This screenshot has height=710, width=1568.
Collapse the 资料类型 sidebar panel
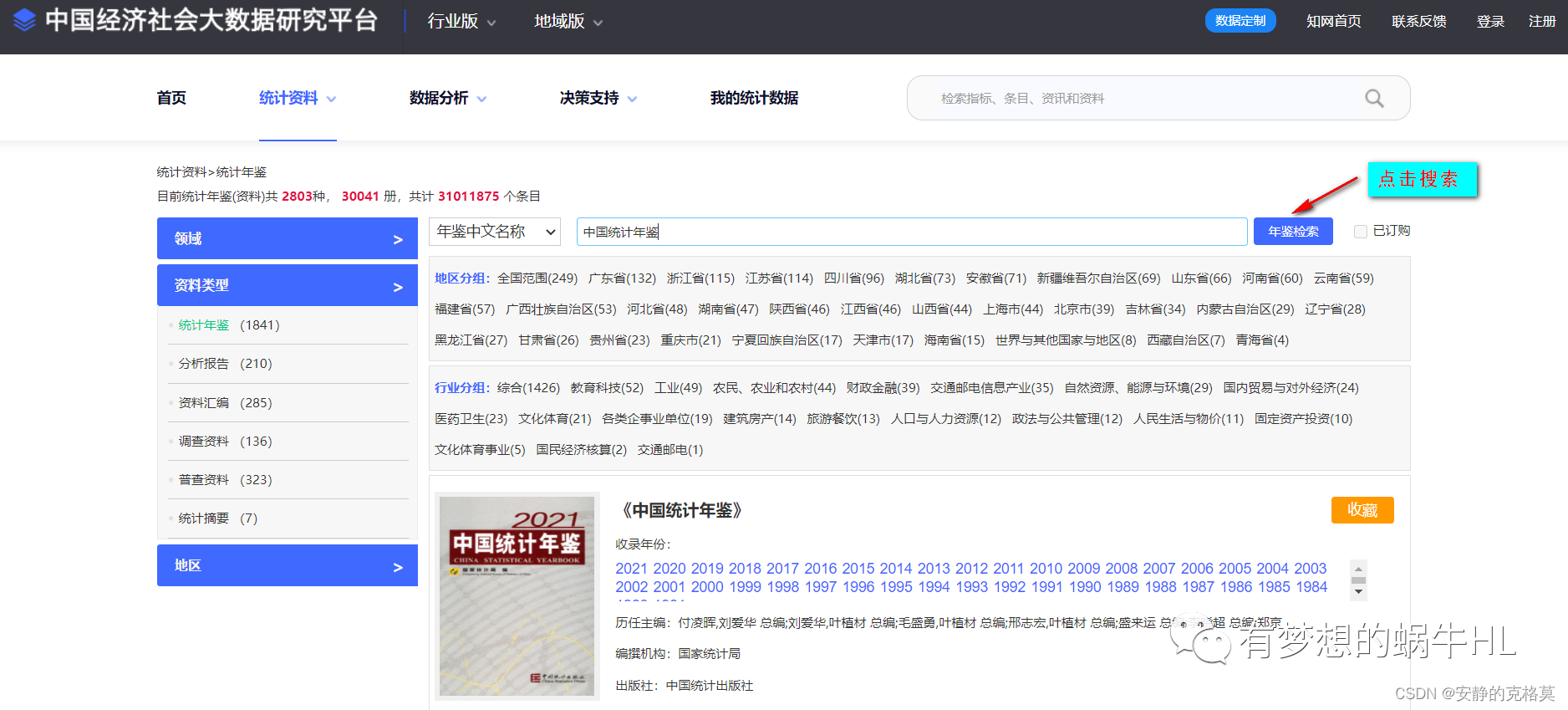[288, 285]
